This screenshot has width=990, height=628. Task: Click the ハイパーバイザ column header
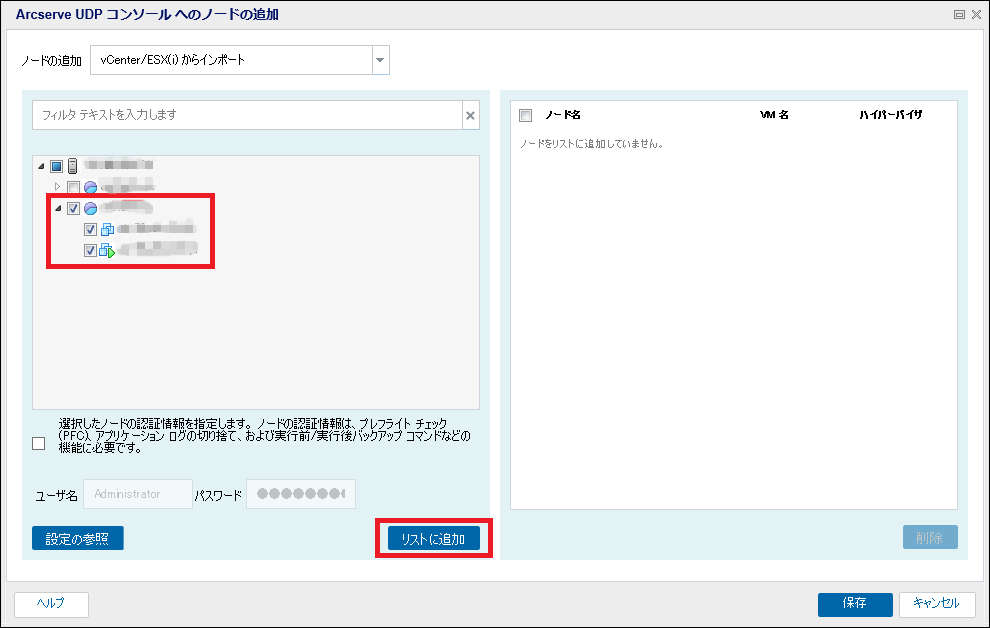(890, 115)
